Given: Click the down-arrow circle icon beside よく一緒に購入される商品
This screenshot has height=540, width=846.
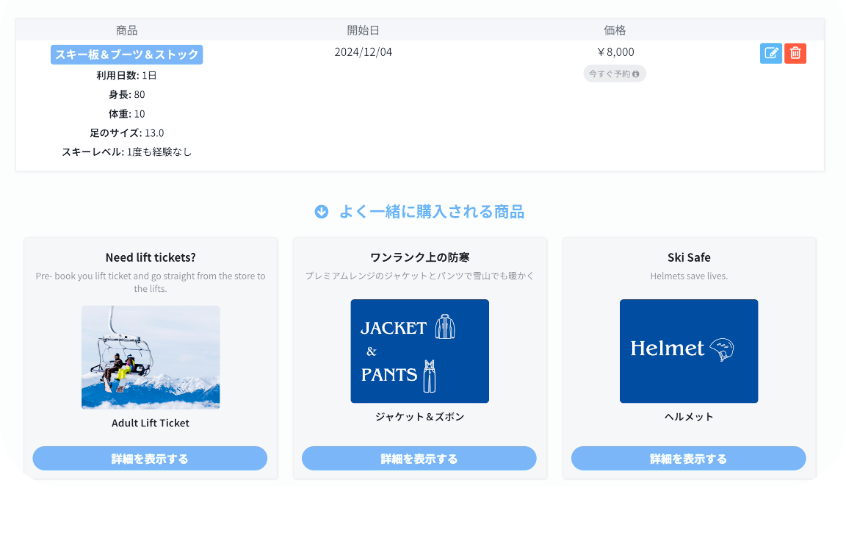Looking at the screenshot, I should (x=322, y=211).
